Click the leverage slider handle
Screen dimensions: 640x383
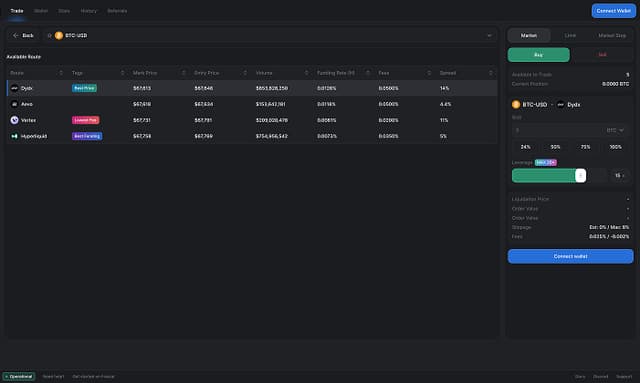[580, 176]
